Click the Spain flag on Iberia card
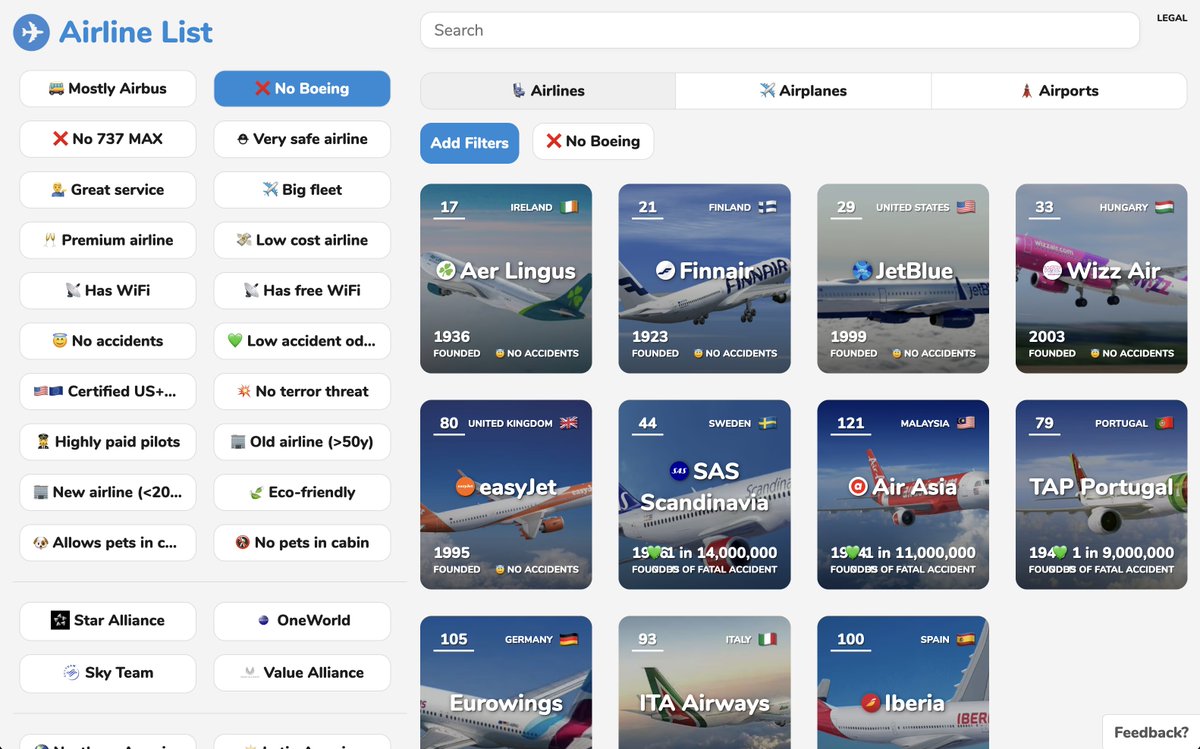The height and width of the screenshot is (749, 1200). [966, 639]
